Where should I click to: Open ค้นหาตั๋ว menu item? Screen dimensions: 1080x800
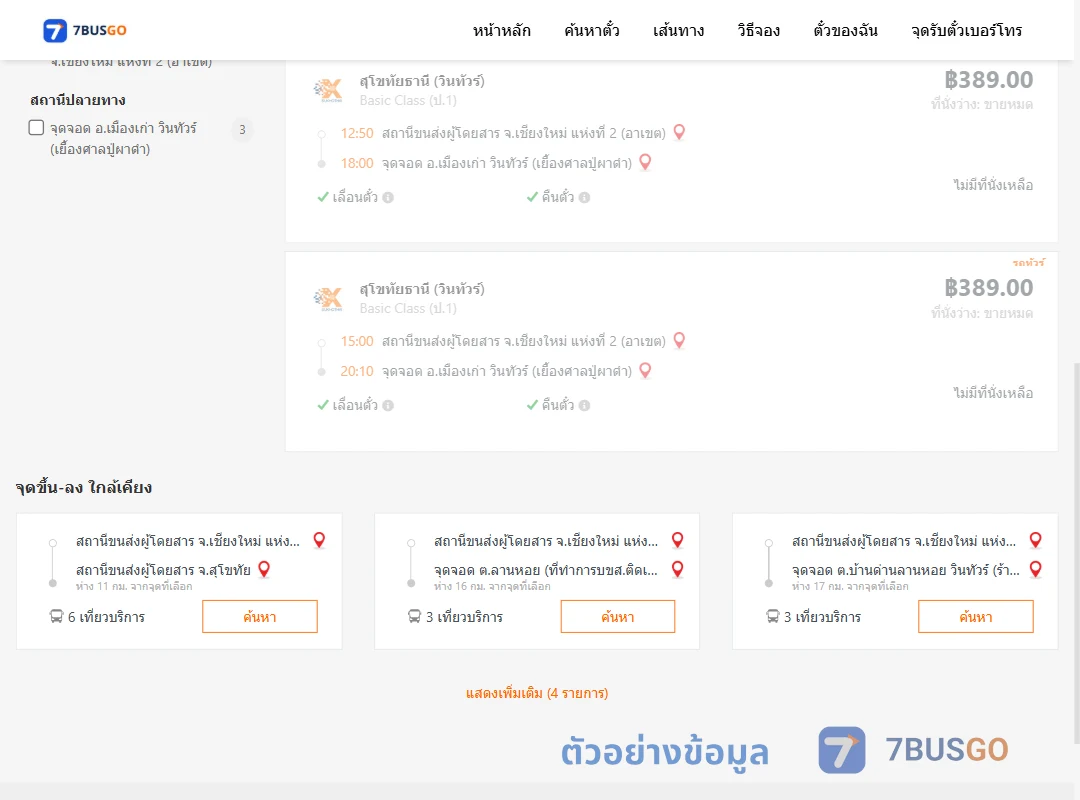tap(592, 30)
